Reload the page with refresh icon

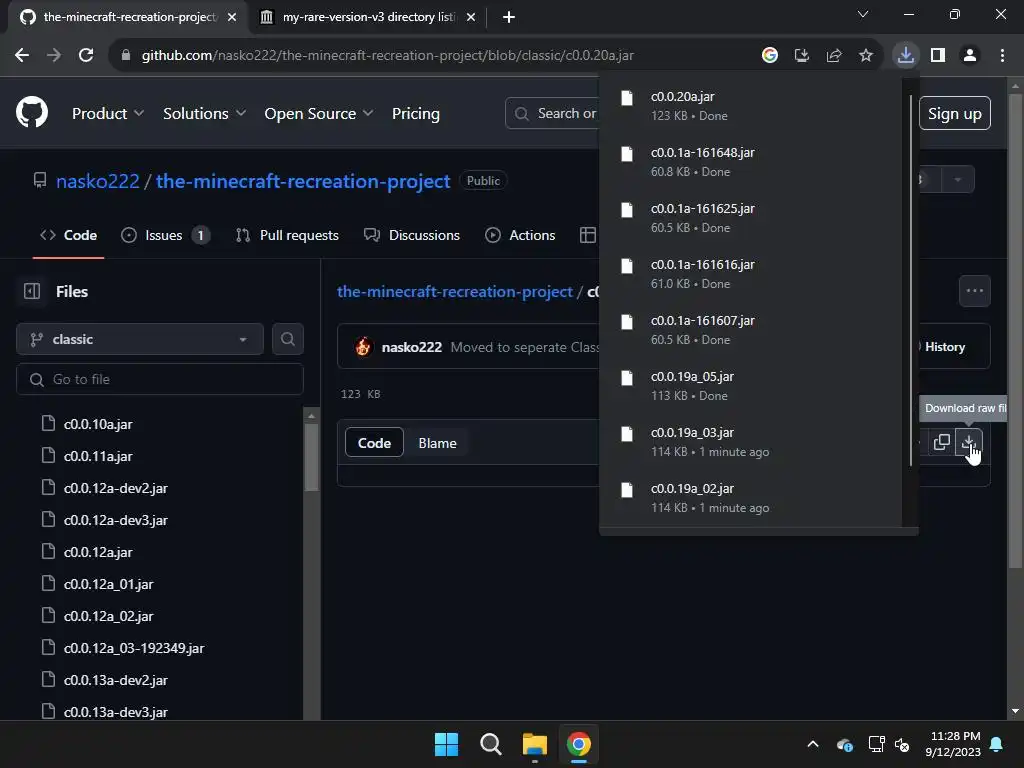click(x=86, y=56)
